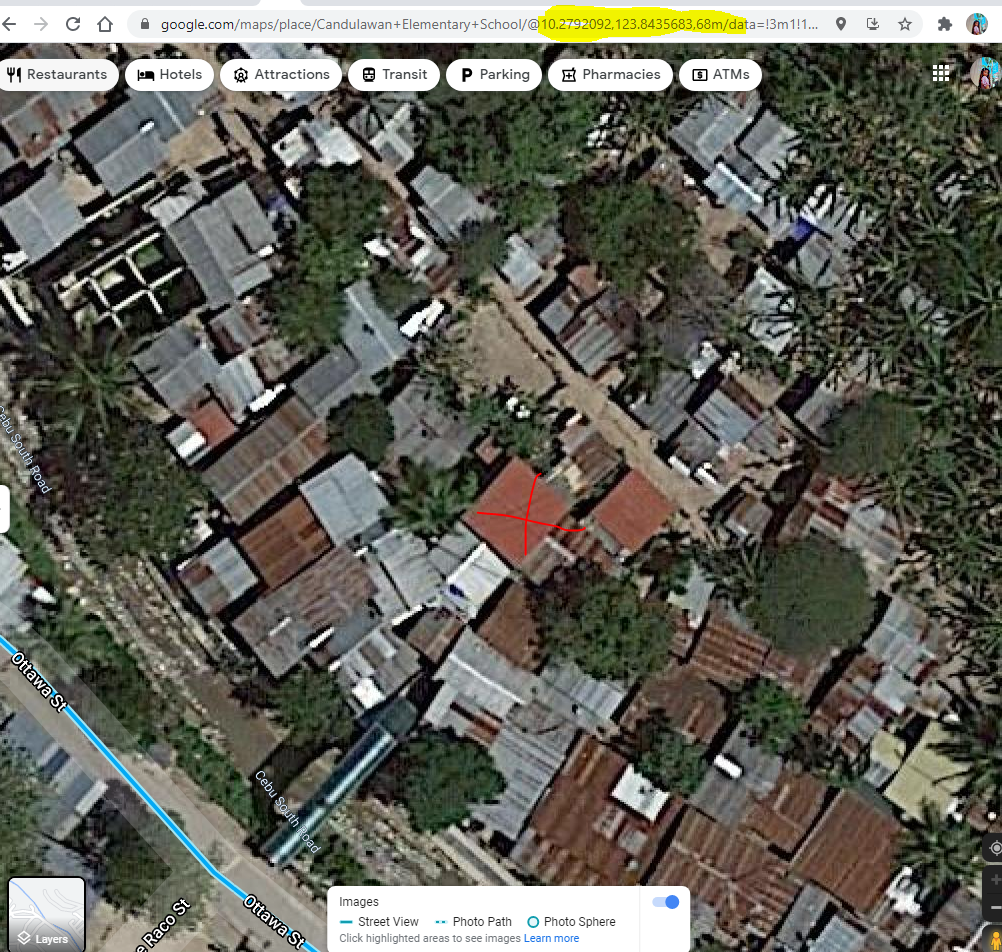Open the Learn more link

pyautogui.click(x=551, y=938)
